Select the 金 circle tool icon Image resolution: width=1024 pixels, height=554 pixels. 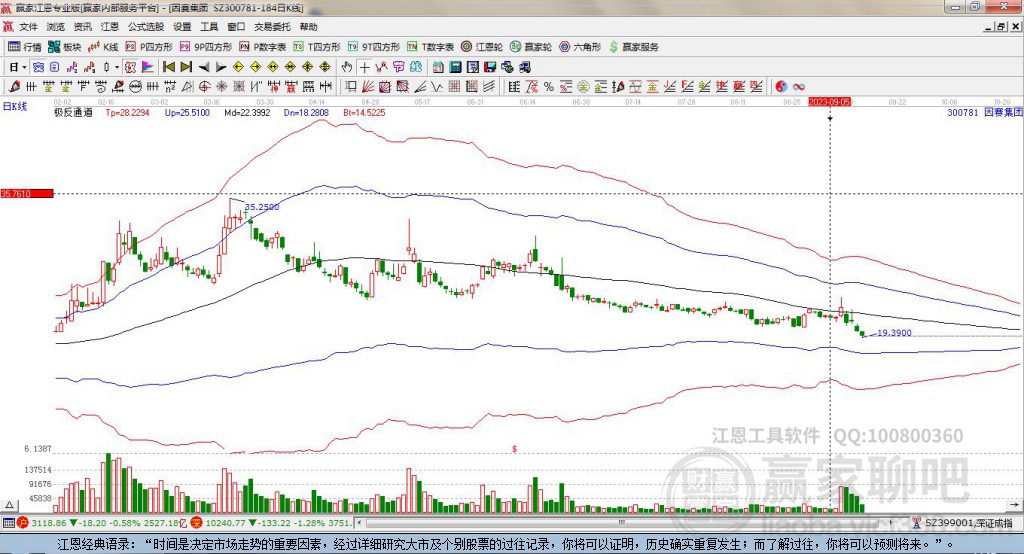coord(583,87)
